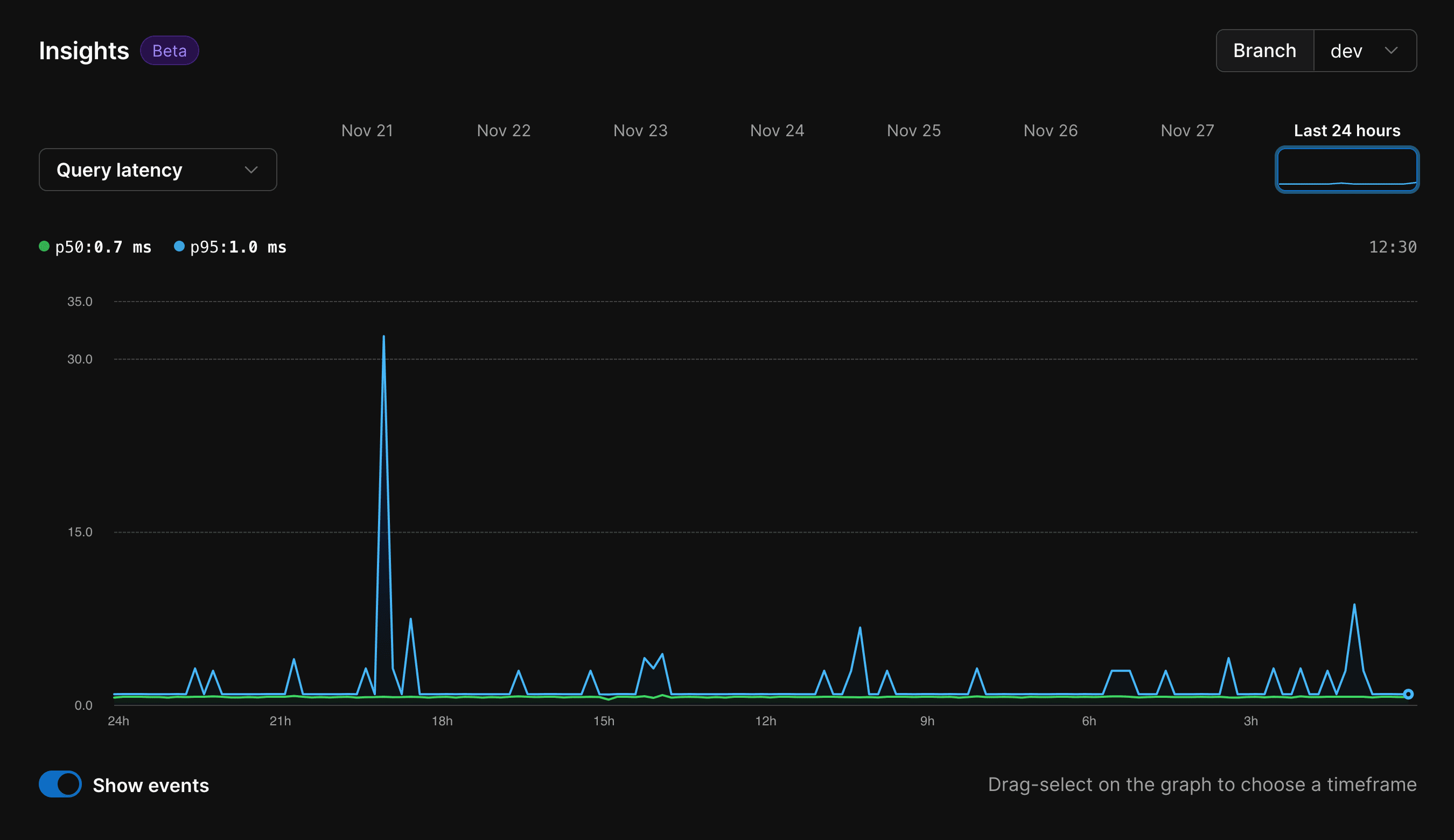Click the green p50 legend dot

tap(44, 247)
